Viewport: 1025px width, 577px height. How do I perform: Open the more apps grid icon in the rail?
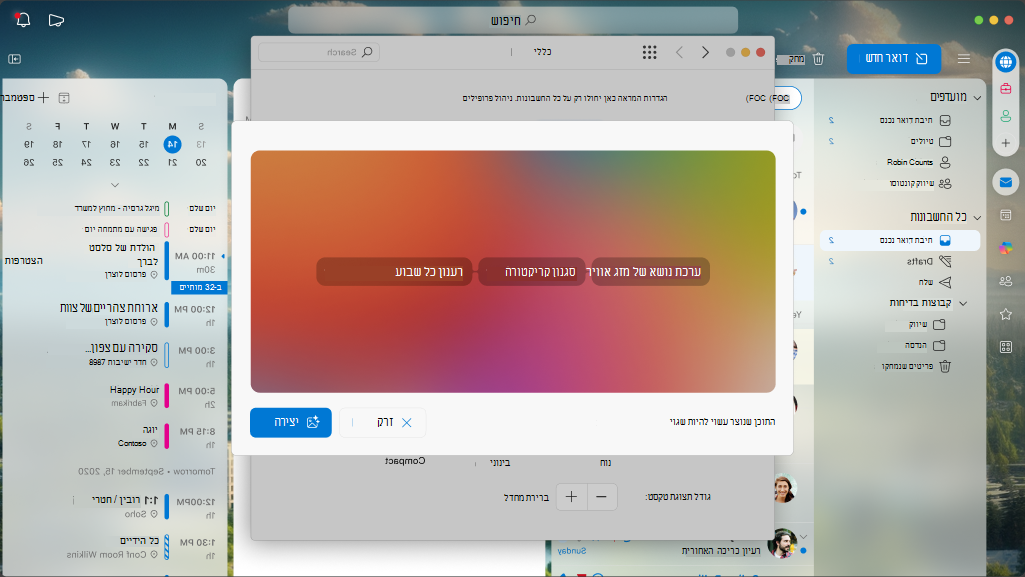(1005, 347)
